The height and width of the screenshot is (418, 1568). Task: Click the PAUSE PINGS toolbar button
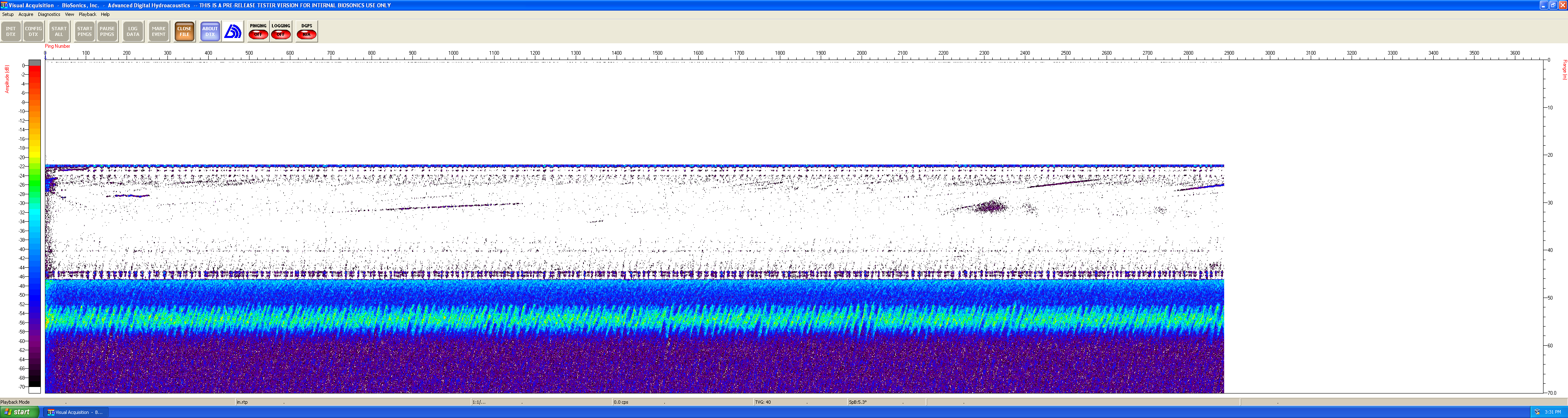107,32
